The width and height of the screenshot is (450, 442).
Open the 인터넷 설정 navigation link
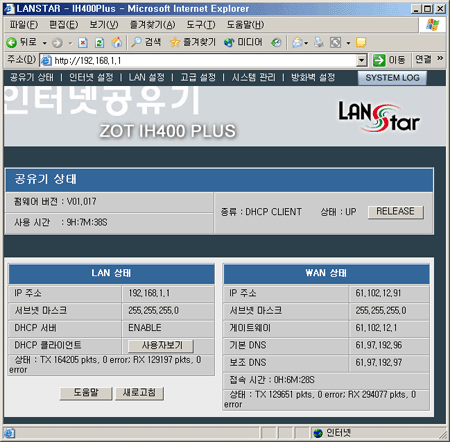(x=91, y=77)
